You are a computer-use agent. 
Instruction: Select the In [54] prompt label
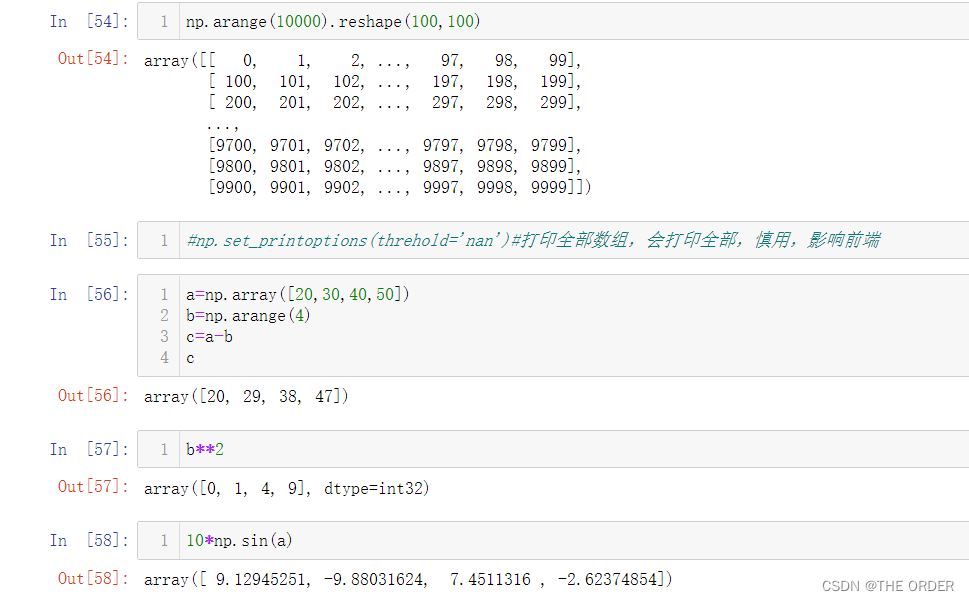90,22
